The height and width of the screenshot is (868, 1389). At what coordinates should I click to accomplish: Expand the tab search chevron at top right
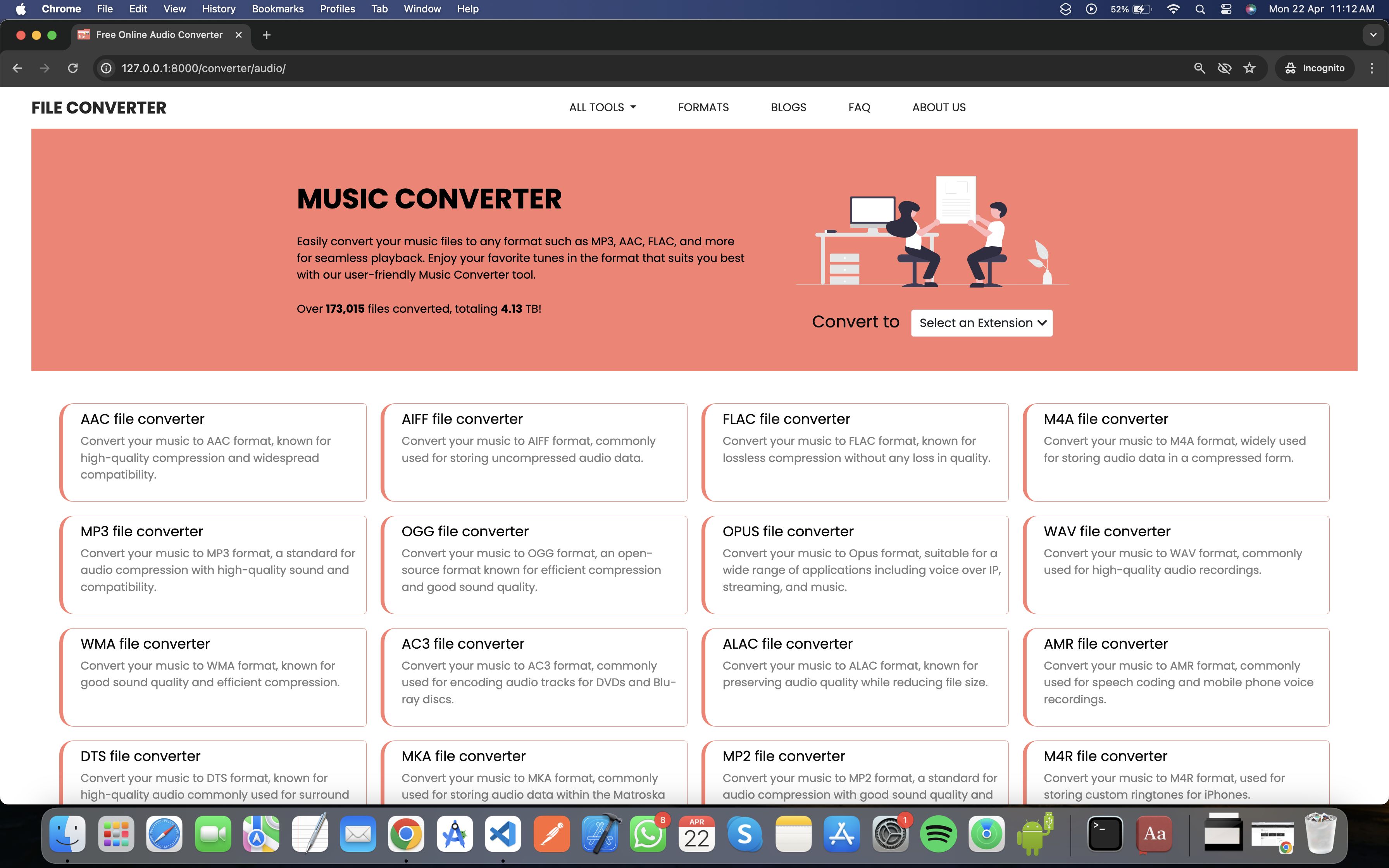pos(1373,35)
